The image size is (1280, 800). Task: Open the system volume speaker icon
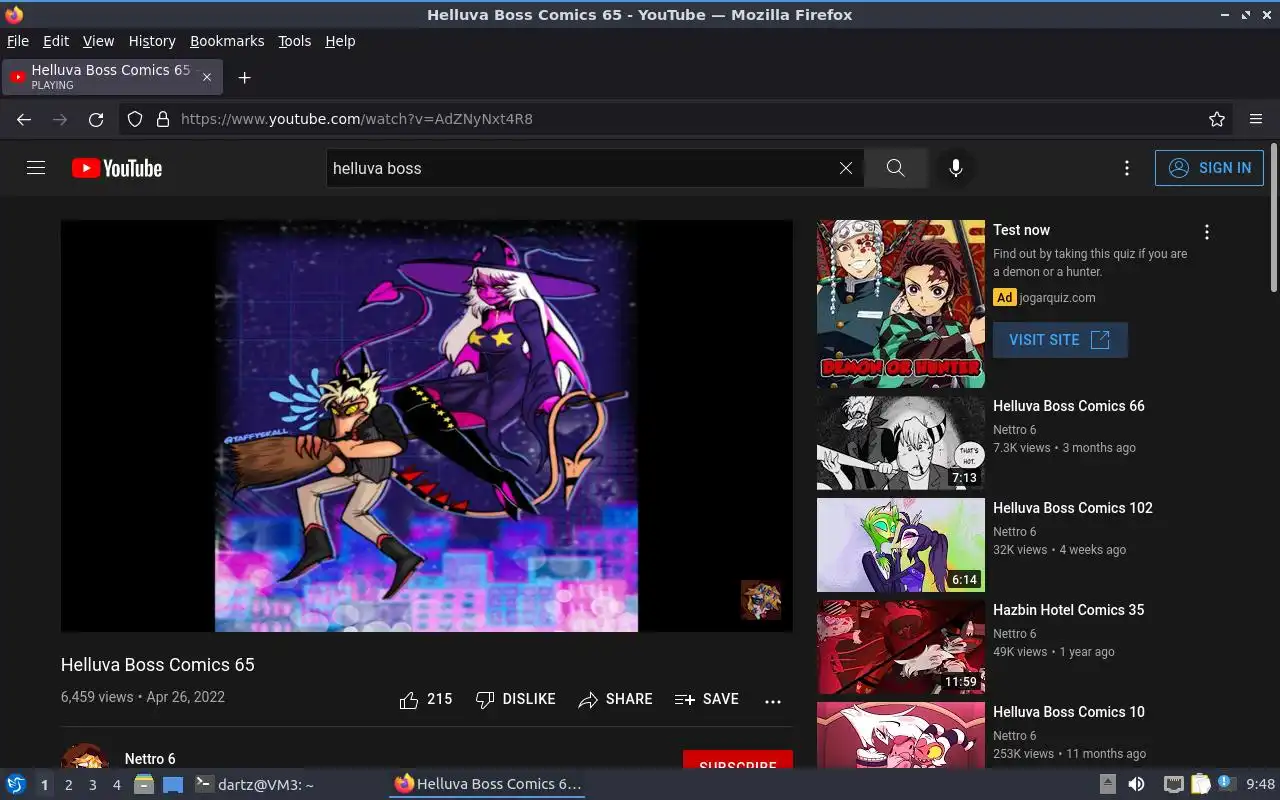coord(1136,785)
